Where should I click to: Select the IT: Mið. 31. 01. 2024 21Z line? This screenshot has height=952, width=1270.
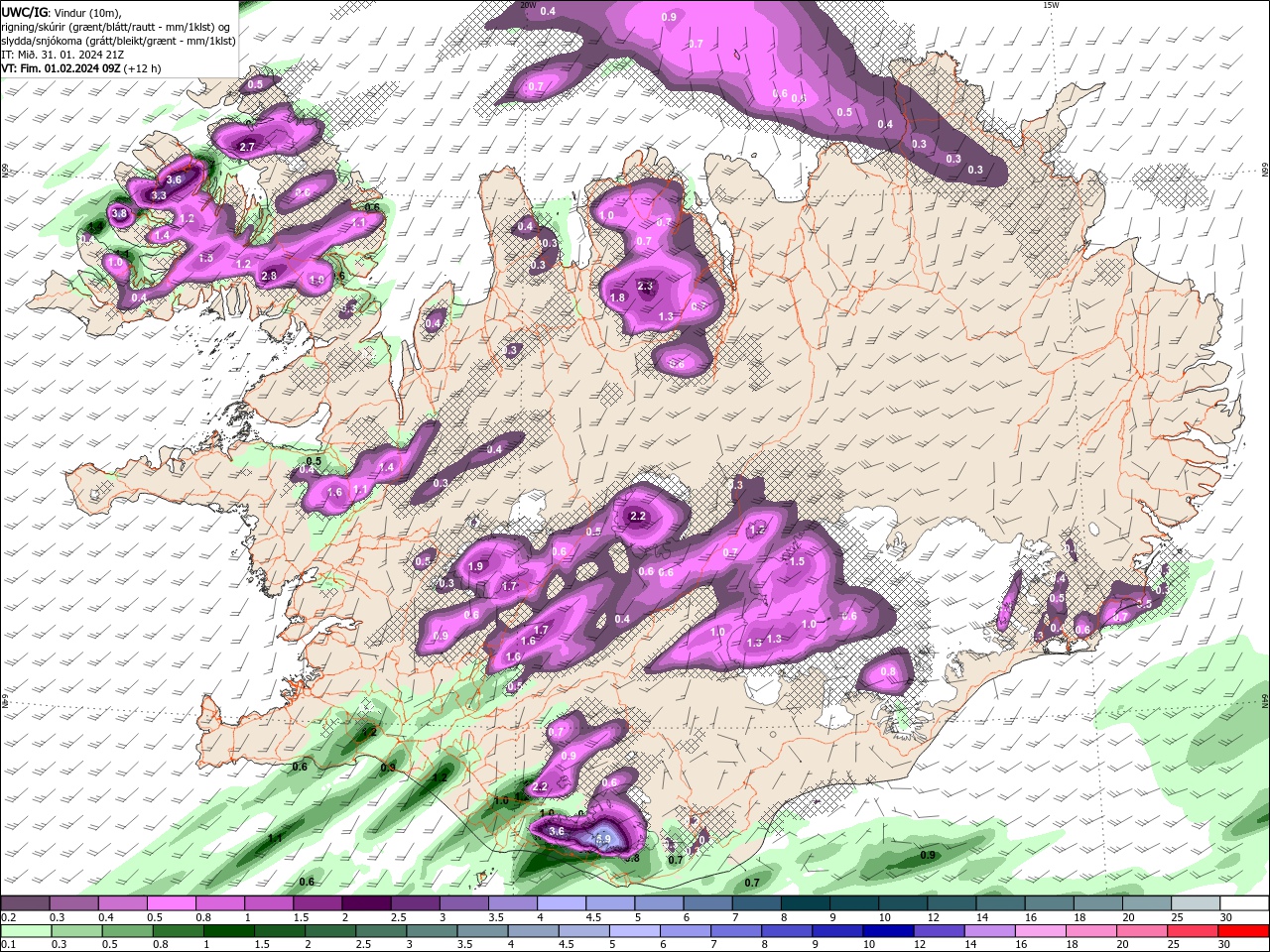tap(62, 55)
